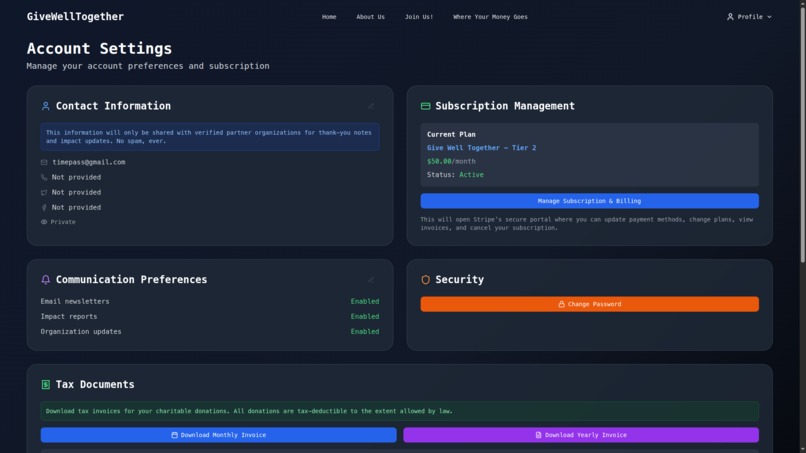Click the Organization updates label
Viewport: 806px width, 453px height.
(81, 332)
